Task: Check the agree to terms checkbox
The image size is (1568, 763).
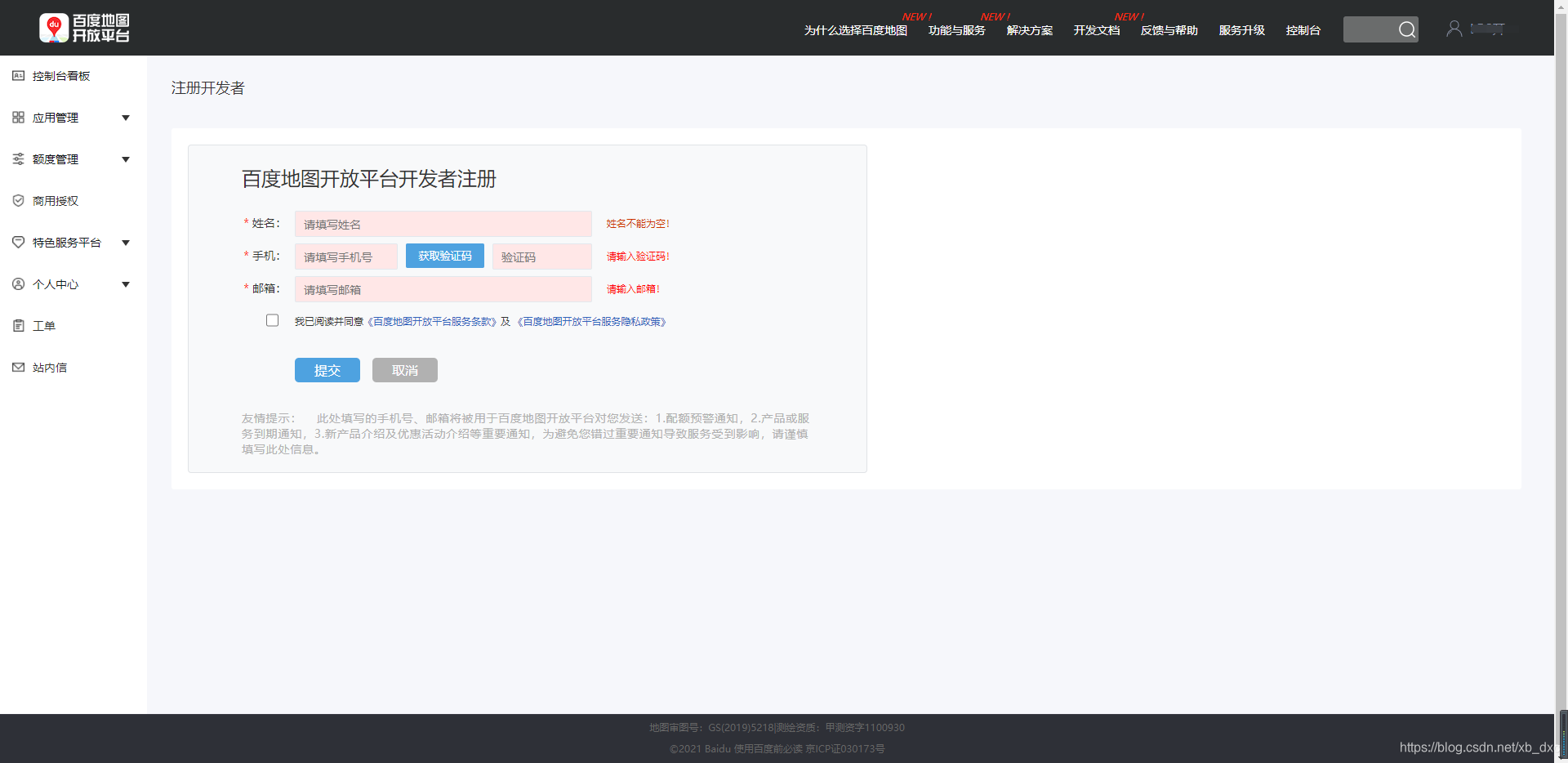Action: pyautogui.click(x=272, y=320)
